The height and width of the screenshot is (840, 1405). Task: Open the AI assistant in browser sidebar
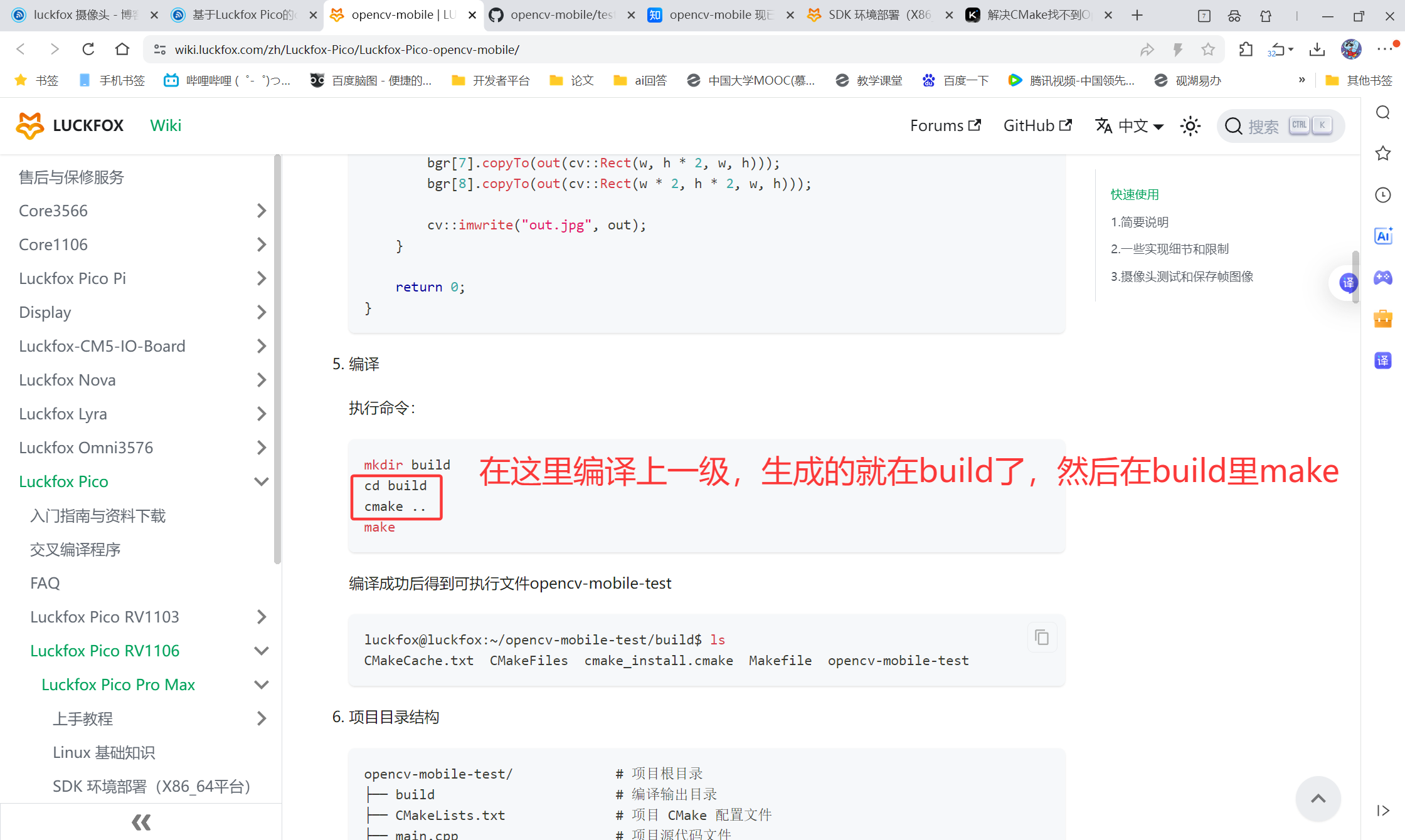(x=1384, y=236)
